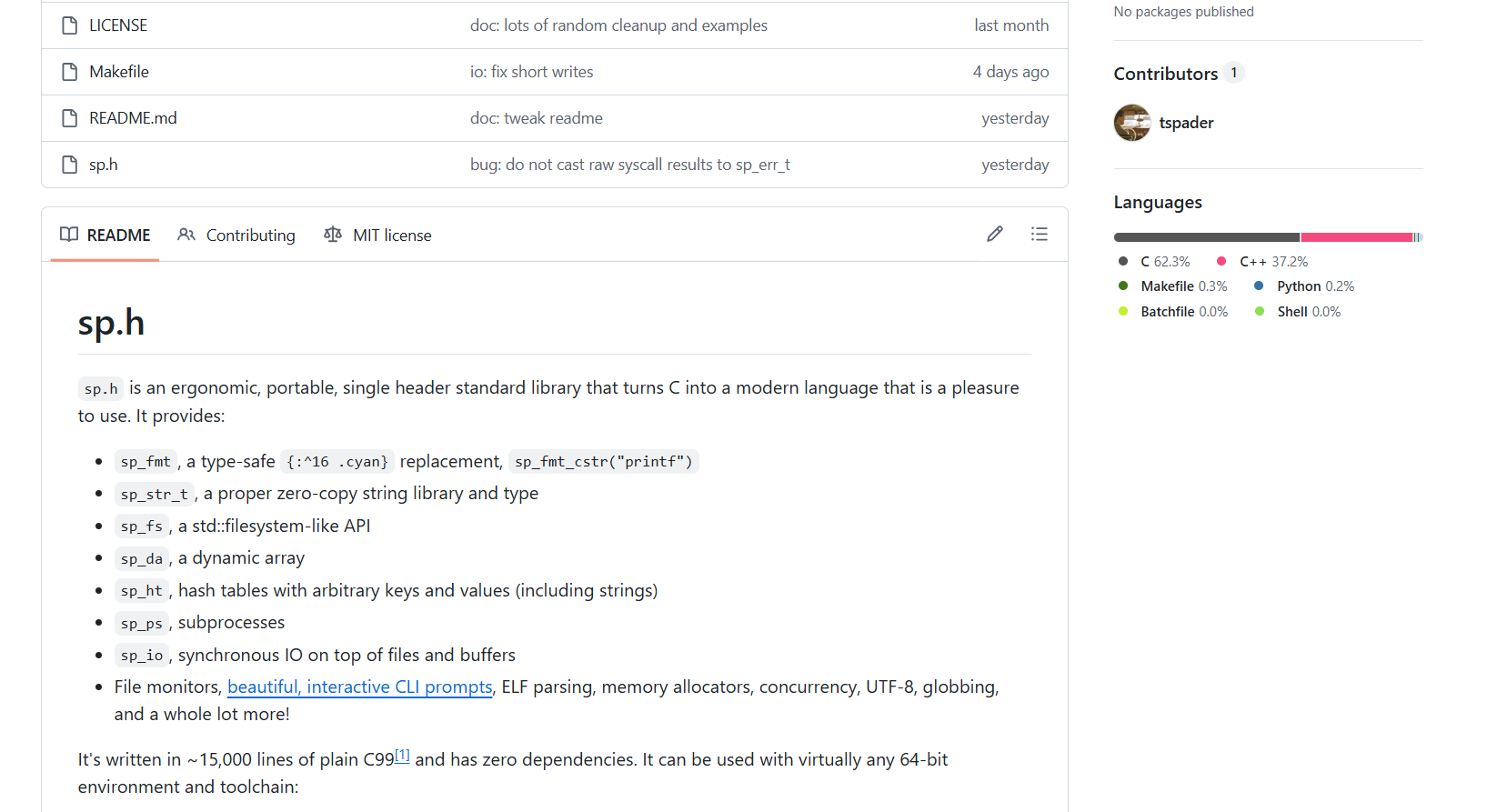Open the footnote [1] reference
This screenshot has height=812, width=1507.
[x=402, y=755]
